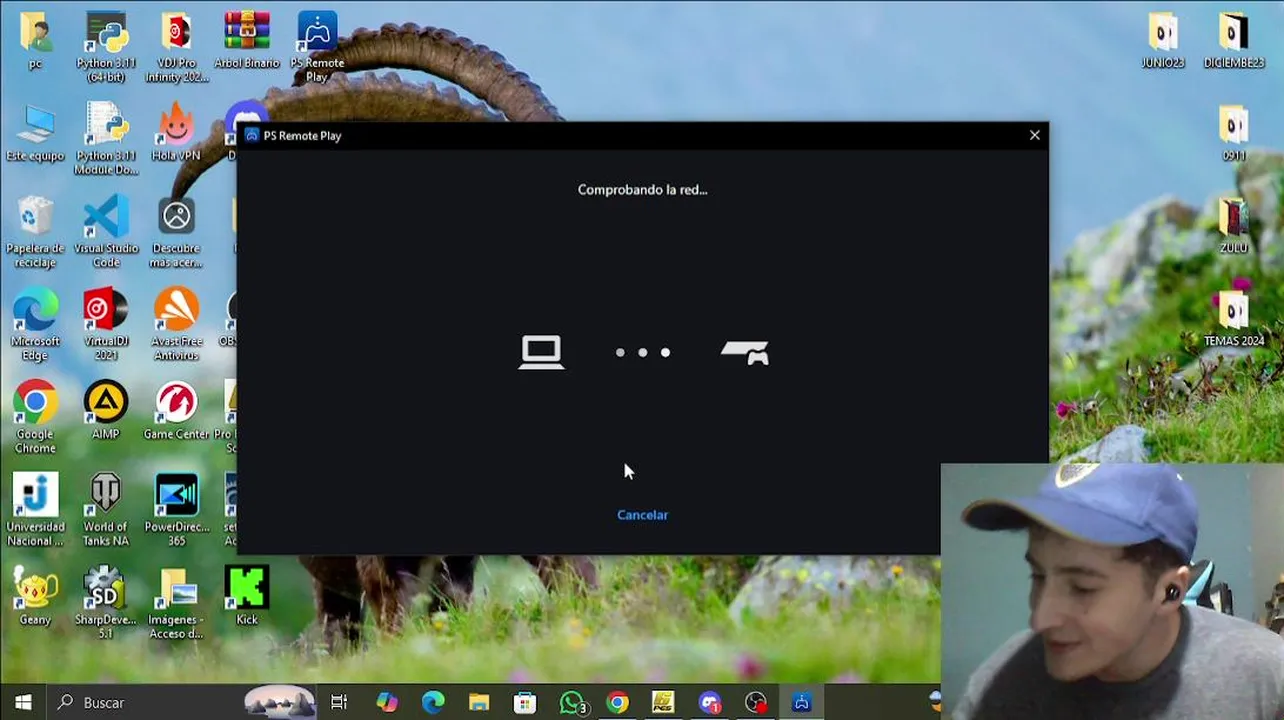Click the 'Comprobando la red...' status text
Viewport: 1284px width, 720px height.
[642, 189]
